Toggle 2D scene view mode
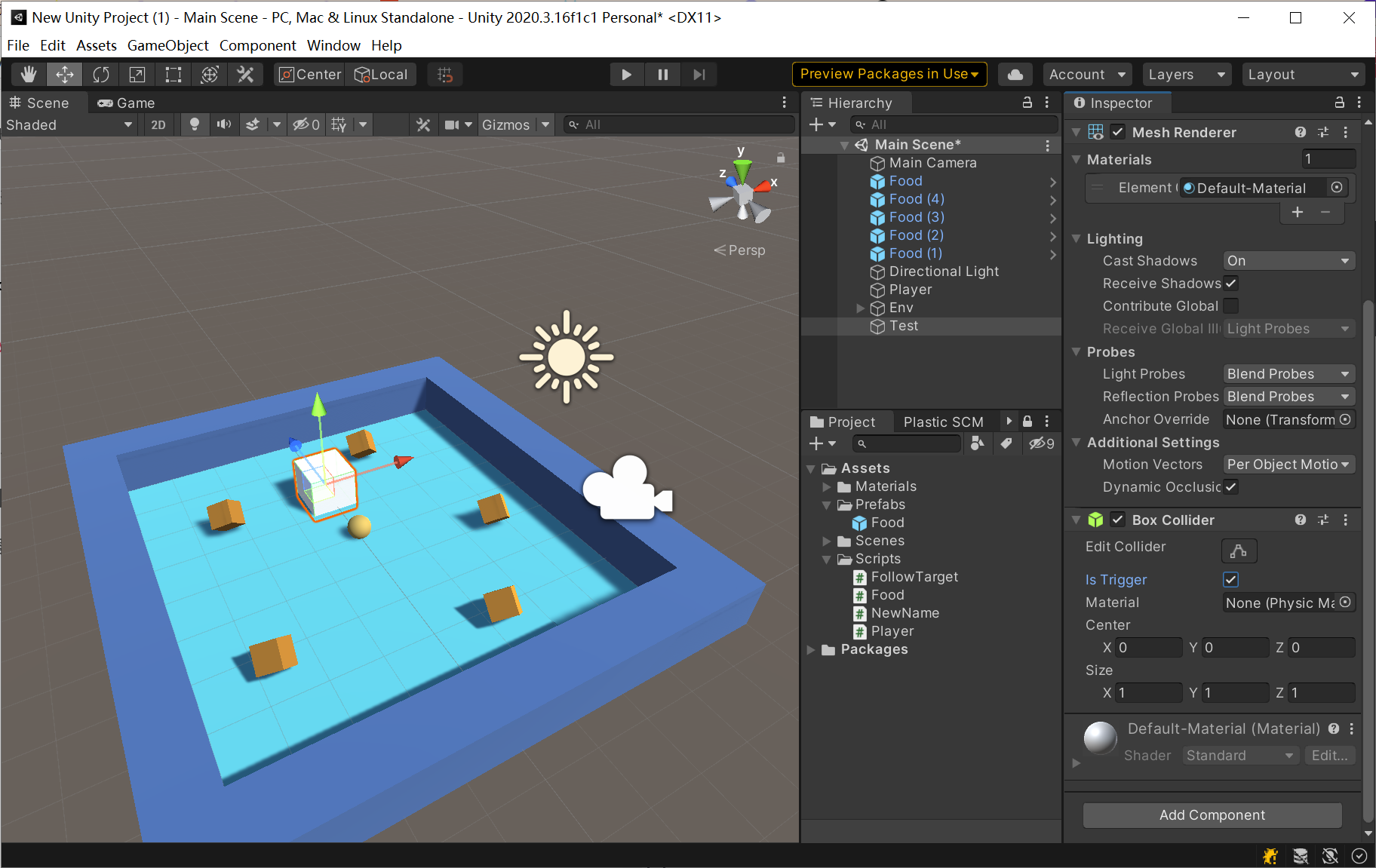 tap(158, 124)
